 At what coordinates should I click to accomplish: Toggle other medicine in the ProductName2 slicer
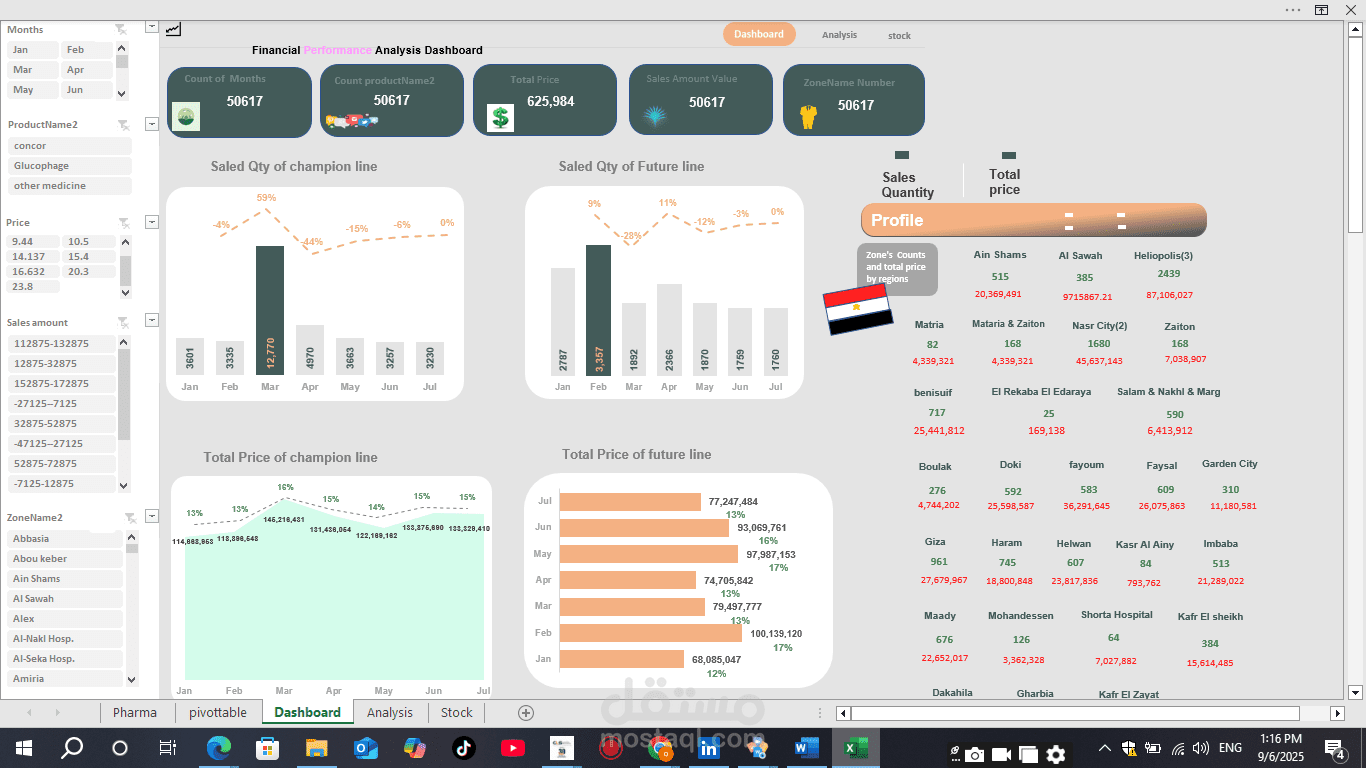pyautogui.click(x=70, y=186)
